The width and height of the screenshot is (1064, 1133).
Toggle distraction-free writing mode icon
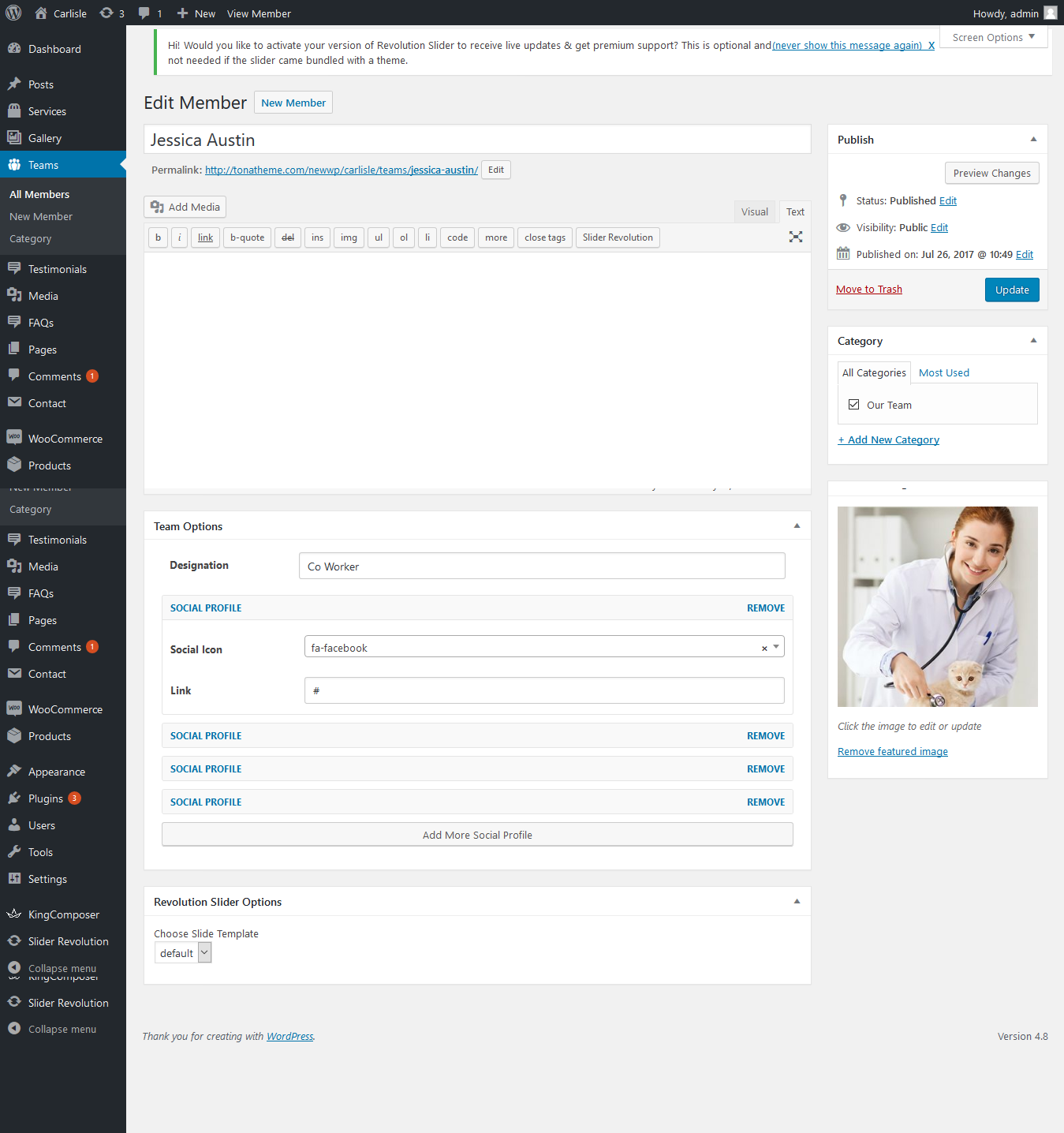pyautogui.click(x=796, y=237)
